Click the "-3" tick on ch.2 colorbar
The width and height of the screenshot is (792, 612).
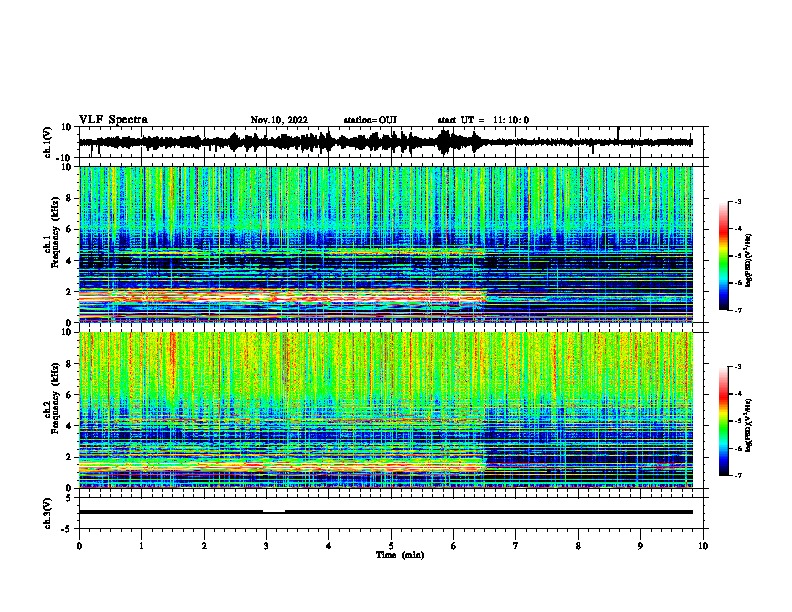pyautogui.click(x=737, y=367)
